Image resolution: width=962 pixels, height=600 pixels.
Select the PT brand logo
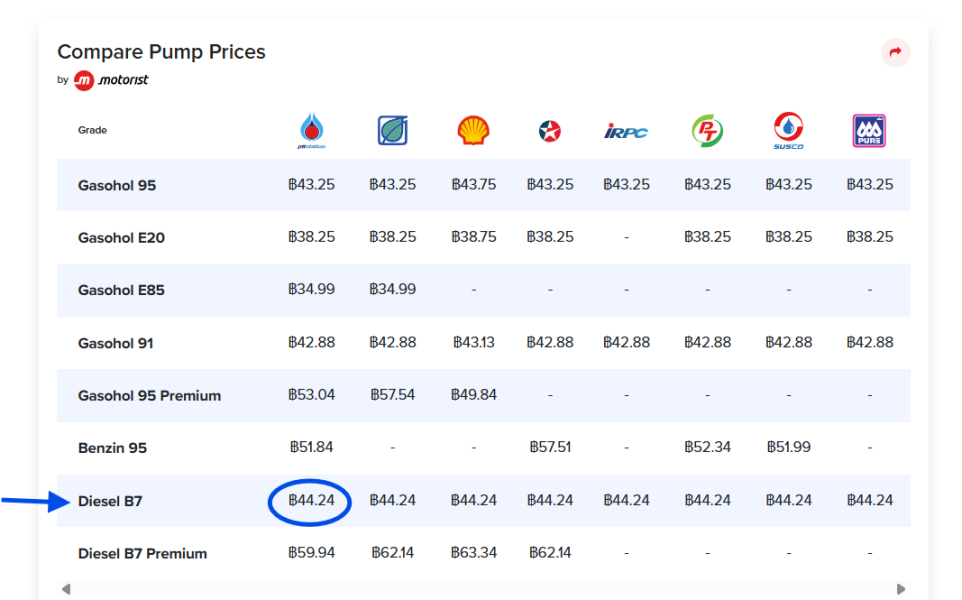[707, 130]
